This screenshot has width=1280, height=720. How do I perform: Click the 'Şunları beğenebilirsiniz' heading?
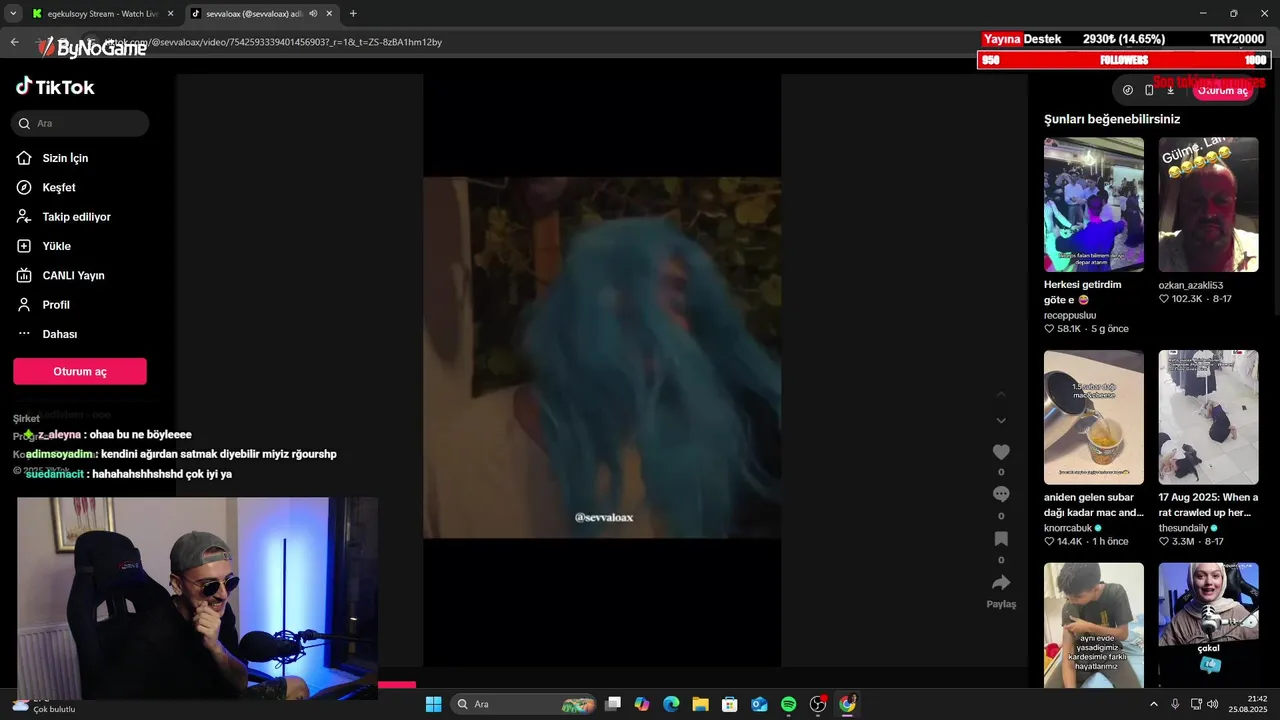[1112, 119]
